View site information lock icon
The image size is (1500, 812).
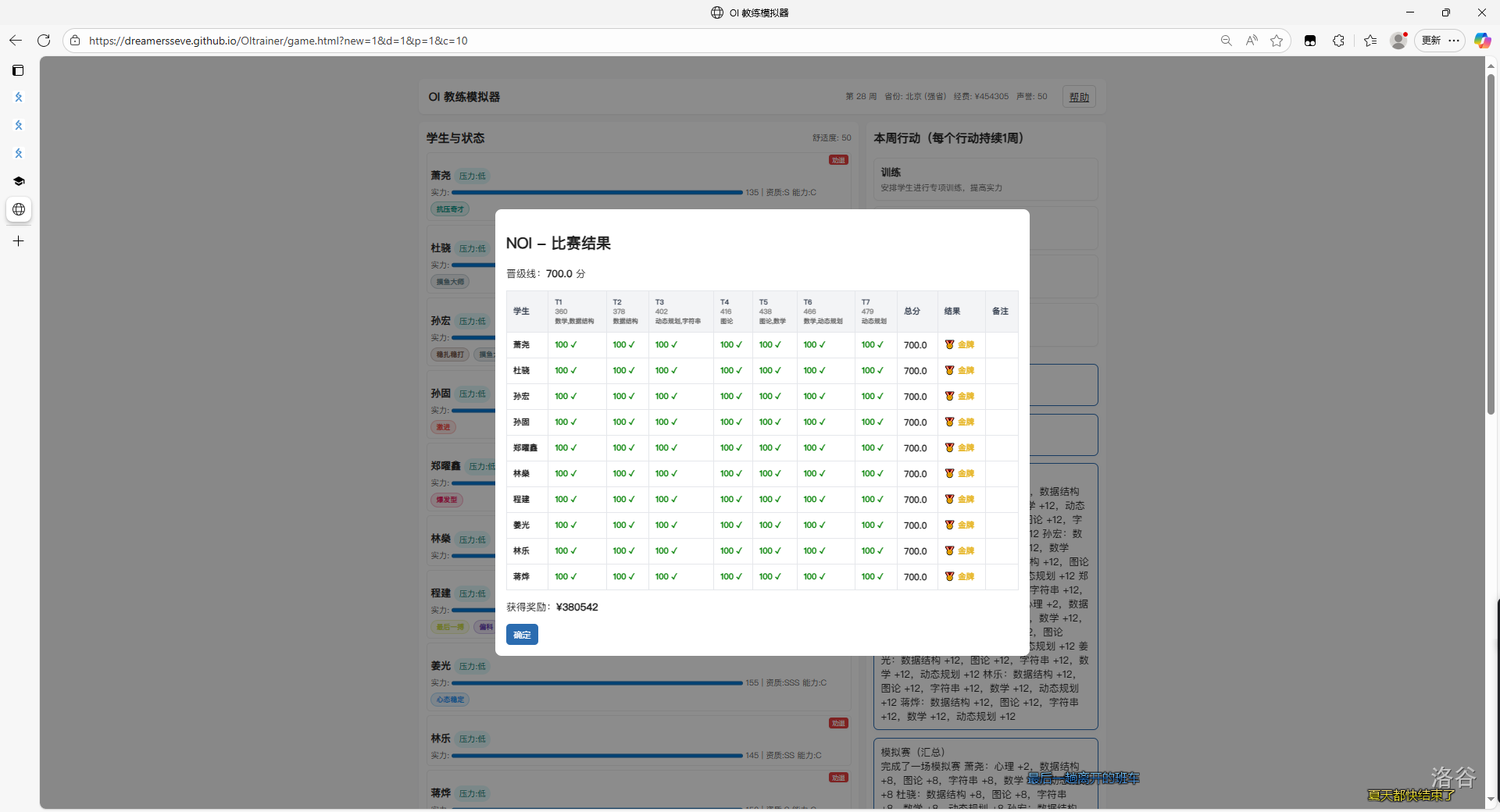tap(75, 41)
